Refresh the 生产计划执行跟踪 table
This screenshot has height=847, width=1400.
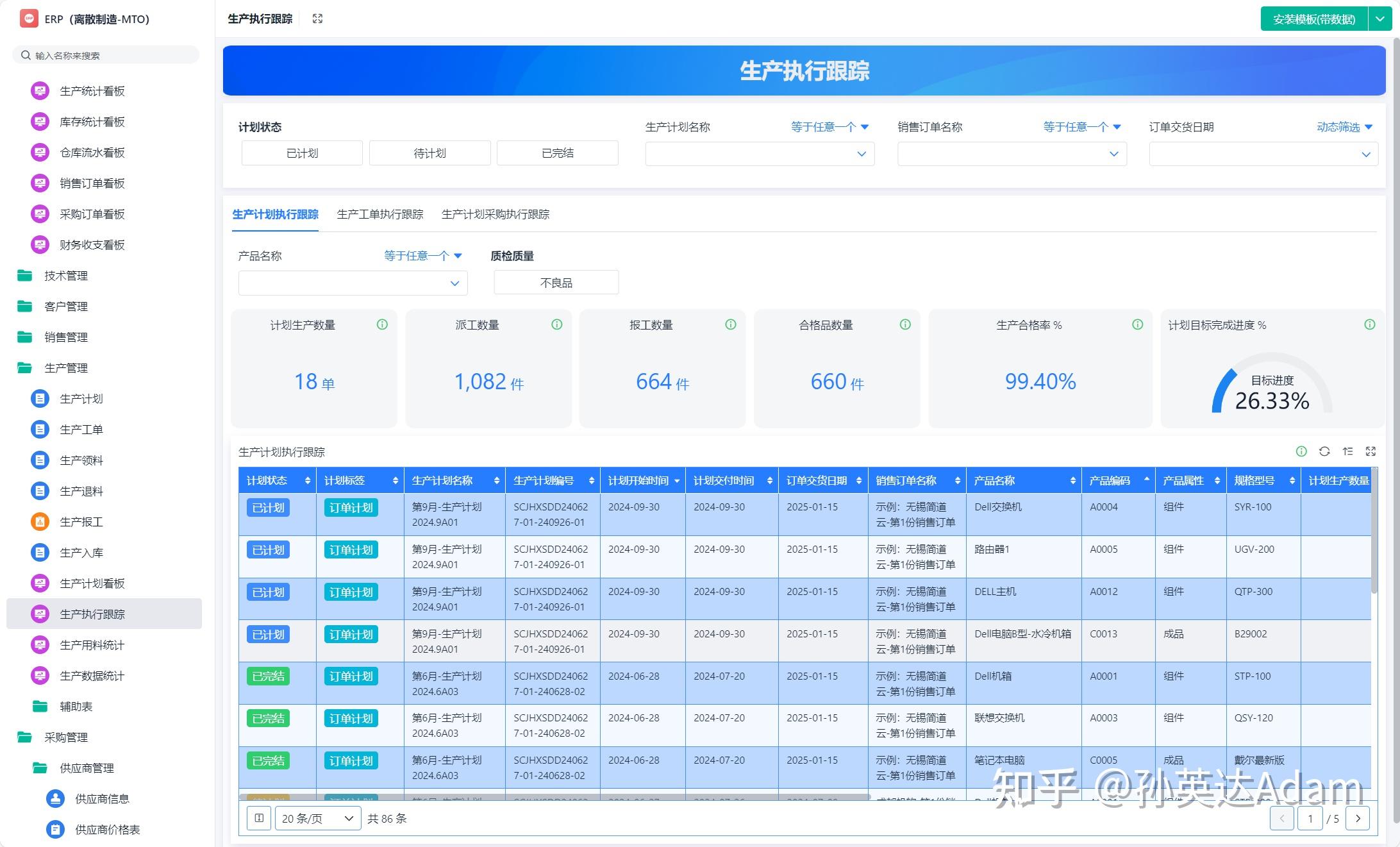(1324, 451)
